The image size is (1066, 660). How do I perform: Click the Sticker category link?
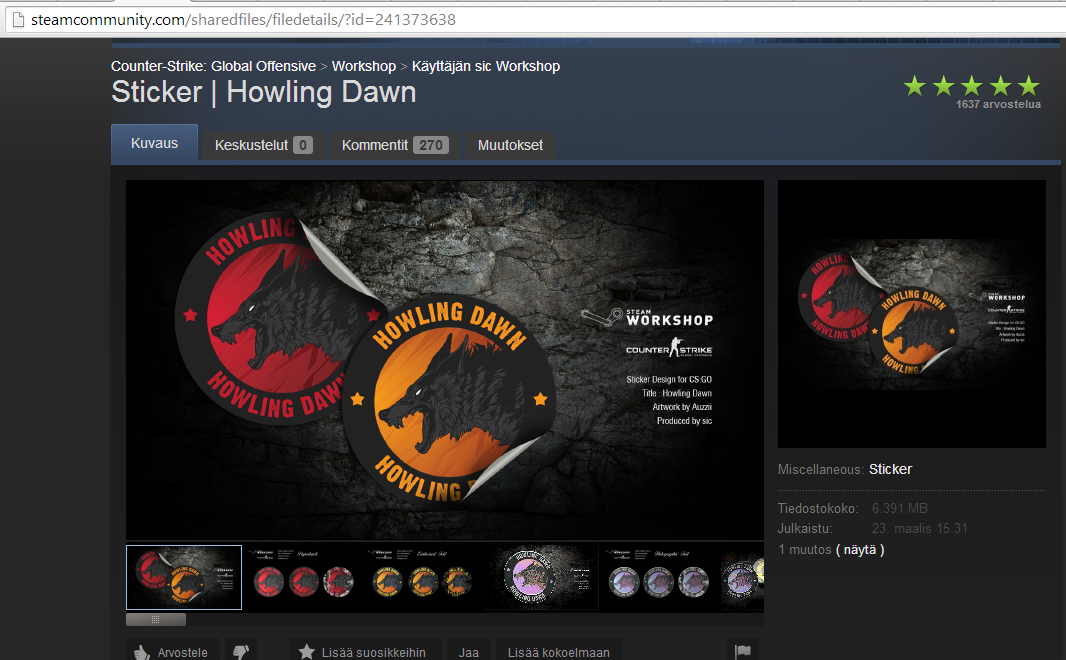point(888,468)
